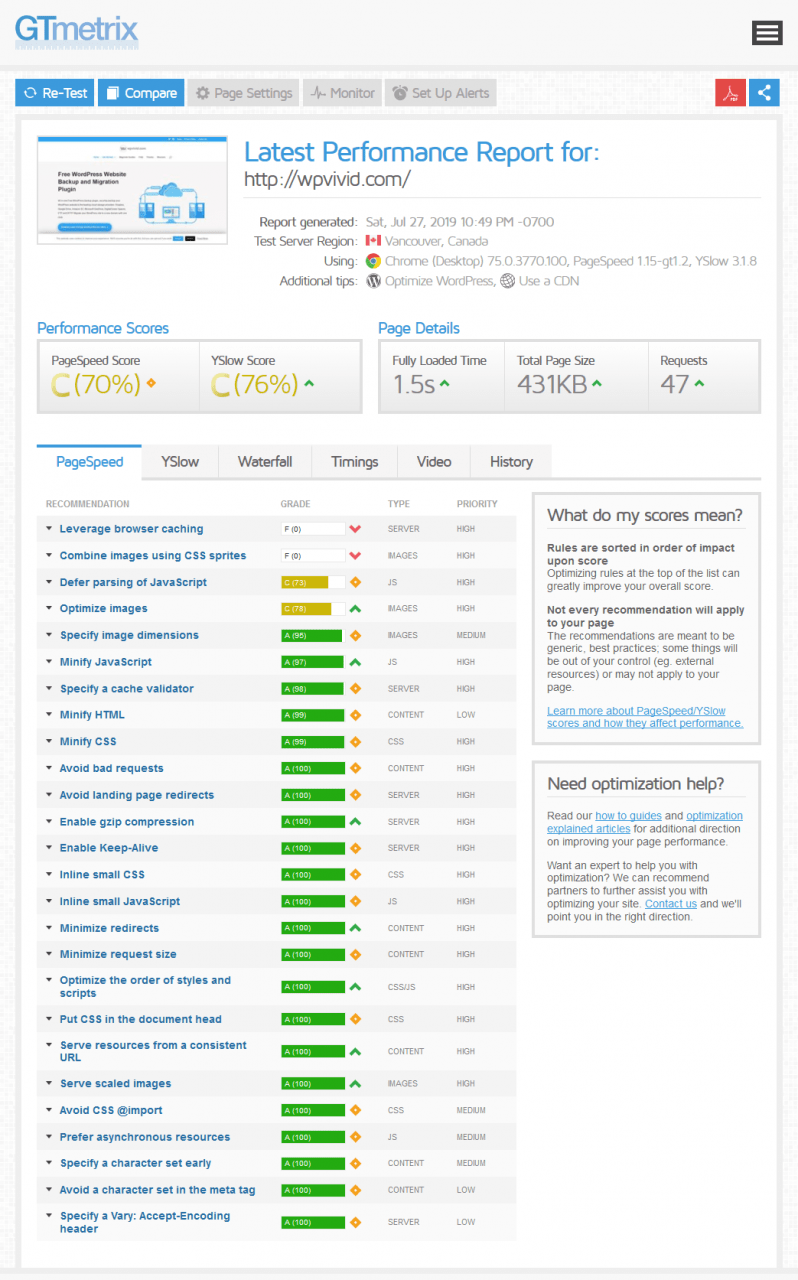Select Set Up Alerts
Screen dimensions: 798x1280
440,93
